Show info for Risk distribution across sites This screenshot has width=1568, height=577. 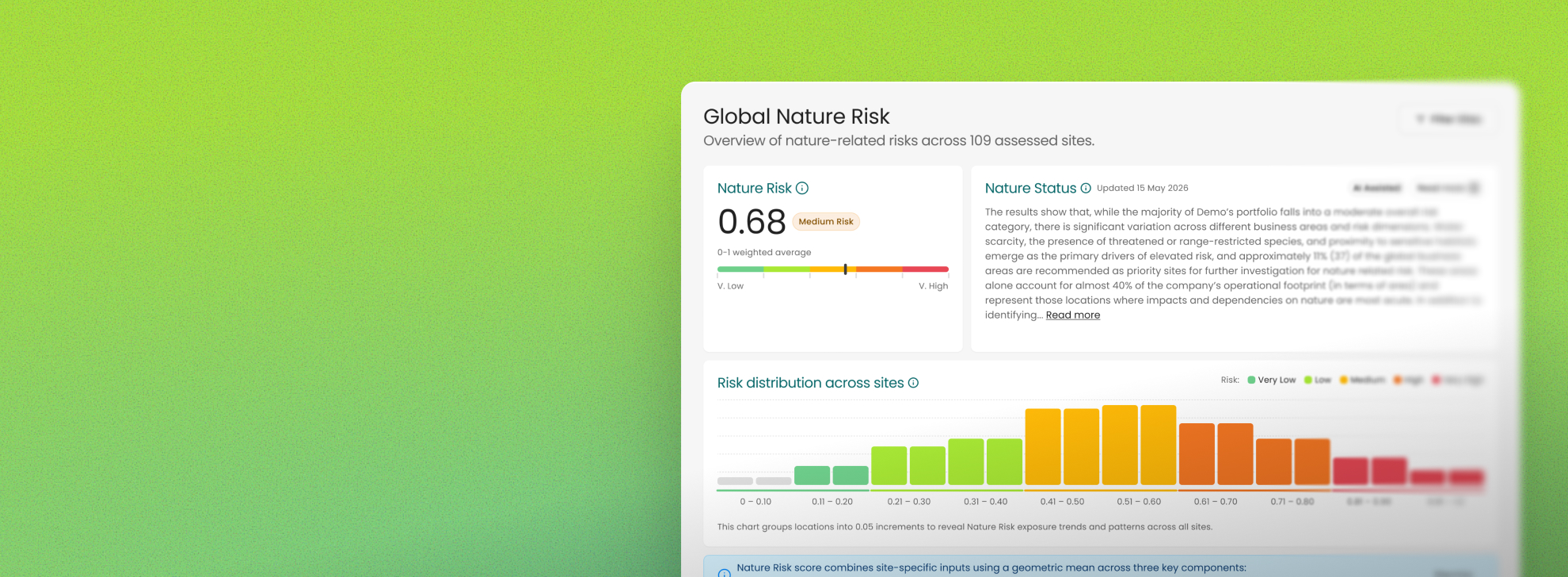[913, 383]
